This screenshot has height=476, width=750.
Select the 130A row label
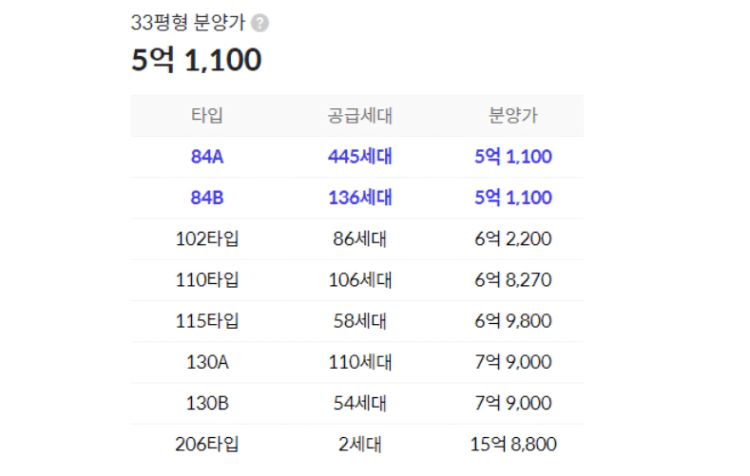coord(207,362)
